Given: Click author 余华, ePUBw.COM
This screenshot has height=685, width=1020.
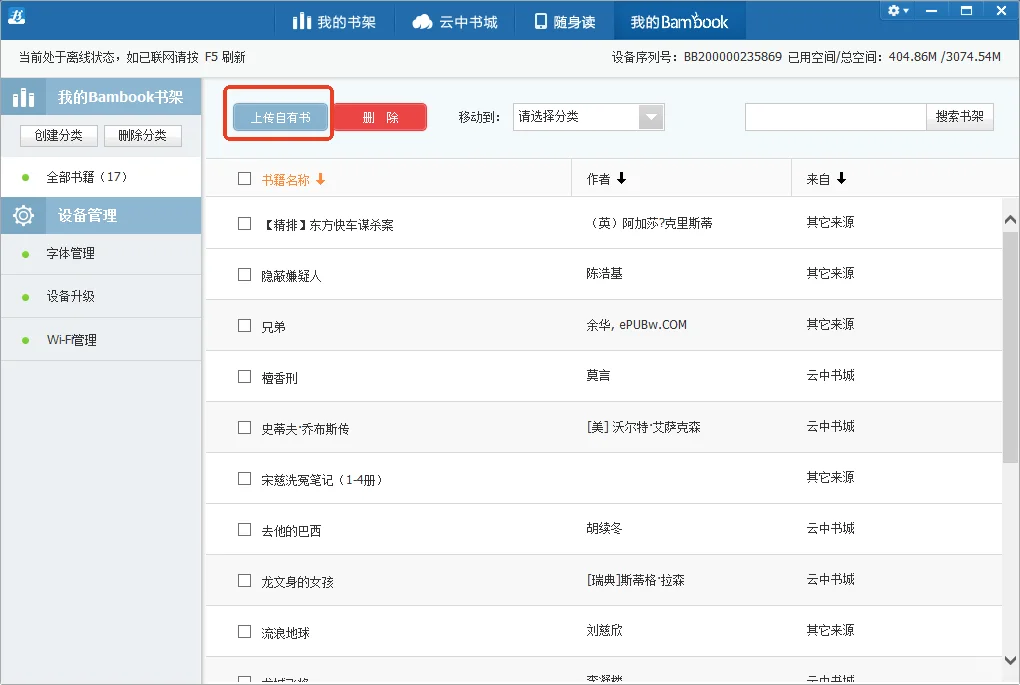Looking at the screenshot, I should point(636,325).
